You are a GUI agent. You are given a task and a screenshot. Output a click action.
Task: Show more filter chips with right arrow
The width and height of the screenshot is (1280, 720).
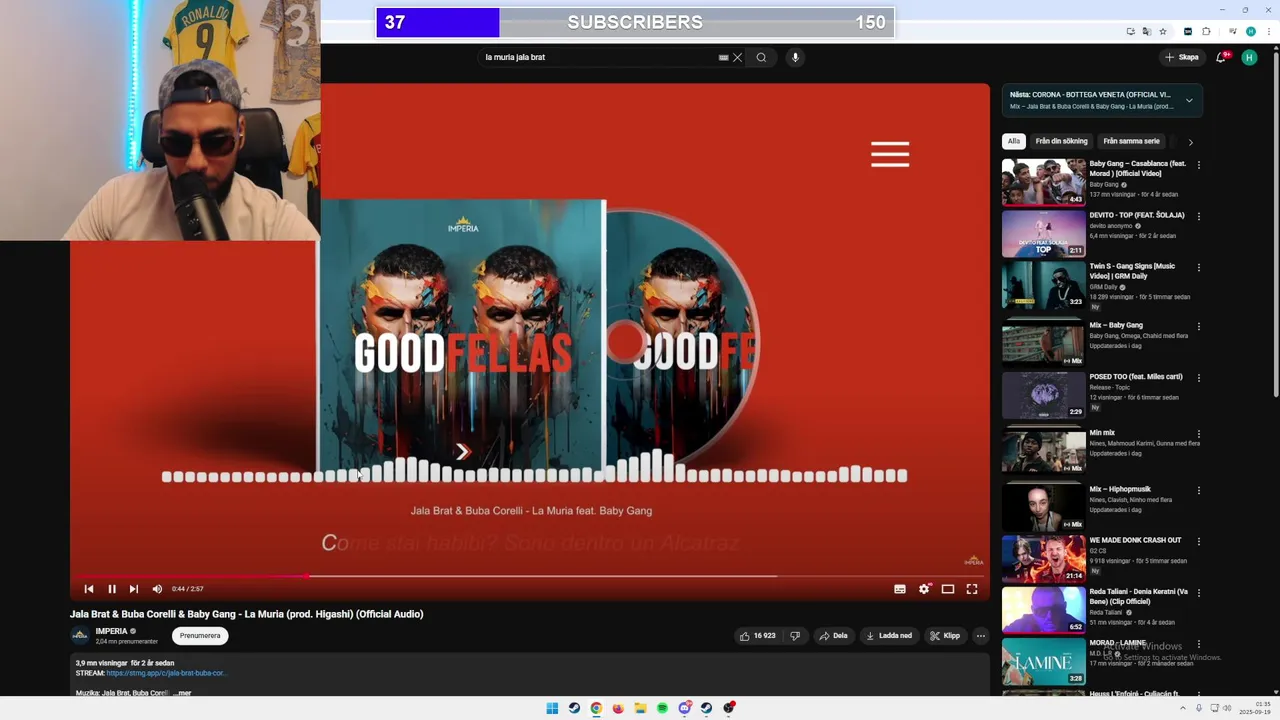1190,142
